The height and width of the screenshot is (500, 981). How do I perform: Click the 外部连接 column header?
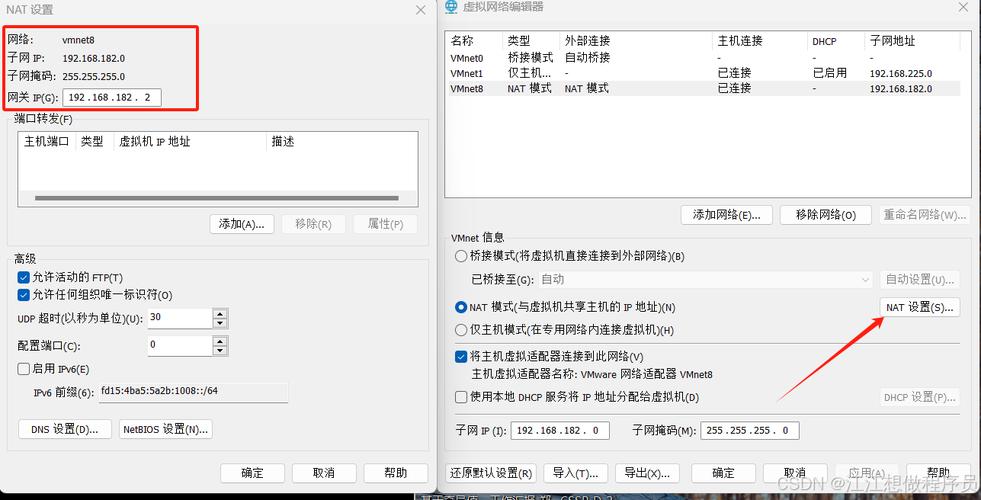click(636, 41)
